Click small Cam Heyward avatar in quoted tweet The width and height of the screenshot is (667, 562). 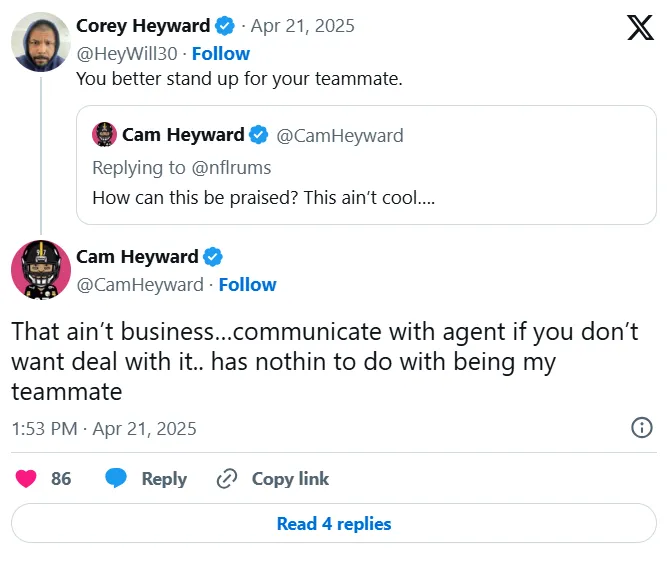[104, 135]
